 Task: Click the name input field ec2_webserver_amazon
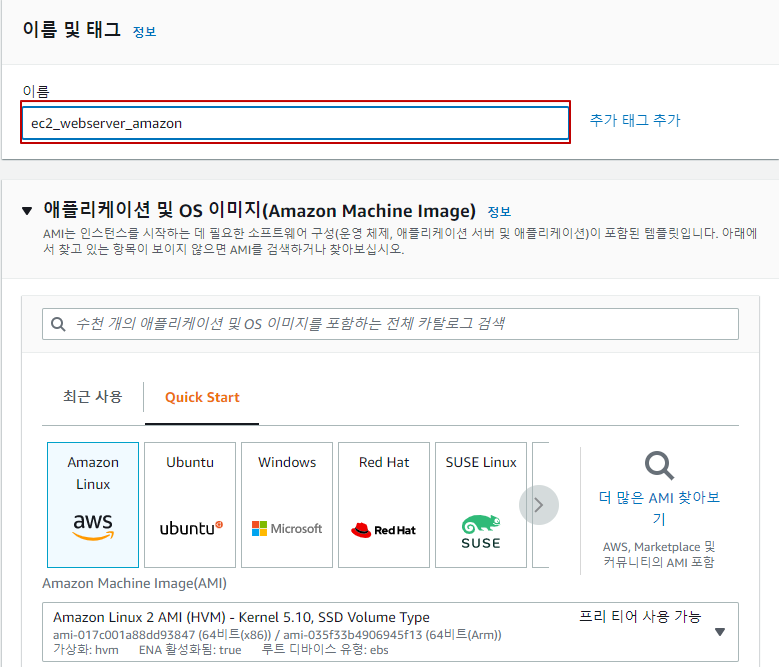[x=295, y=123]
